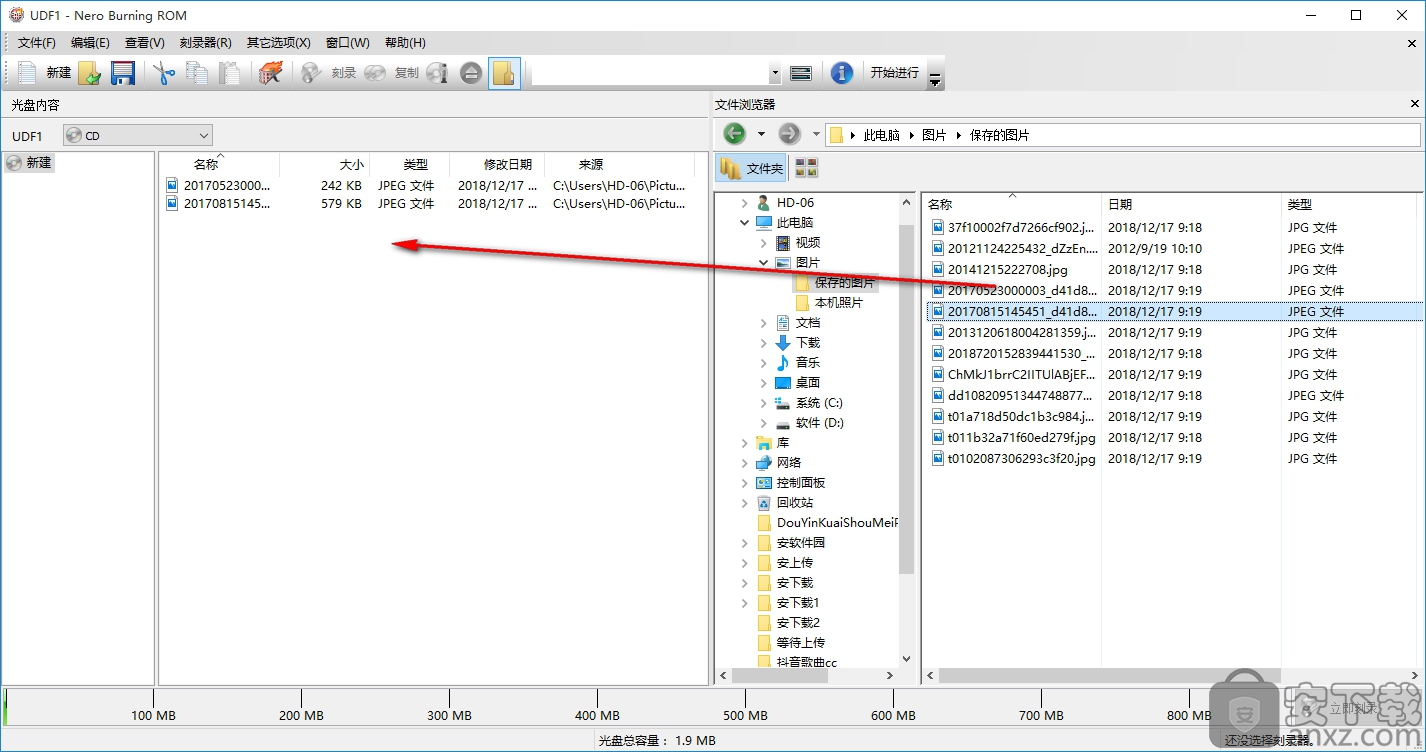
Task: Save the compilation using the floppy disk icon
Action: [122, 73]
